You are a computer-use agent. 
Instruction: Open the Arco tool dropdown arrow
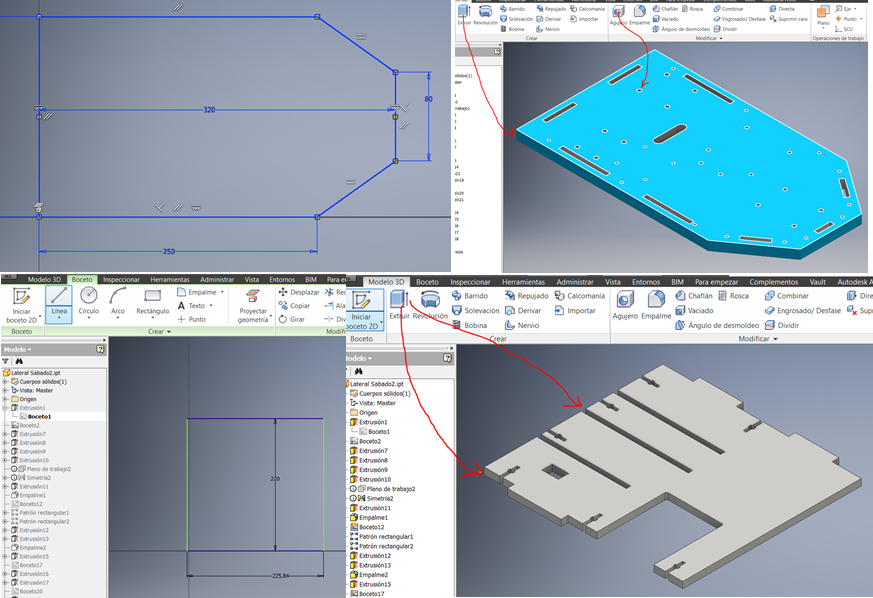tap(118, 318)
